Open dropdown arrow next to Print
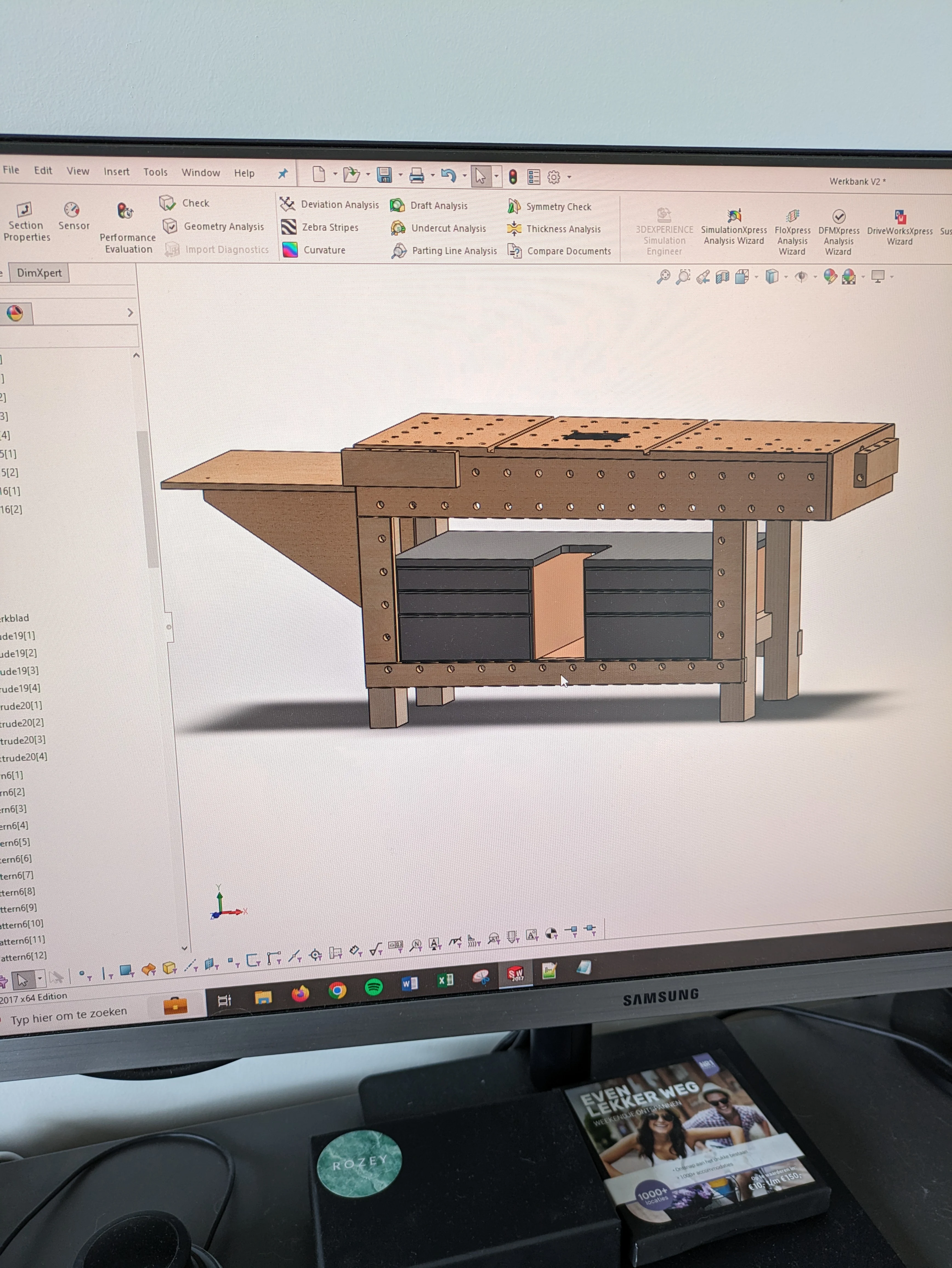 click(x=433, y=175)
